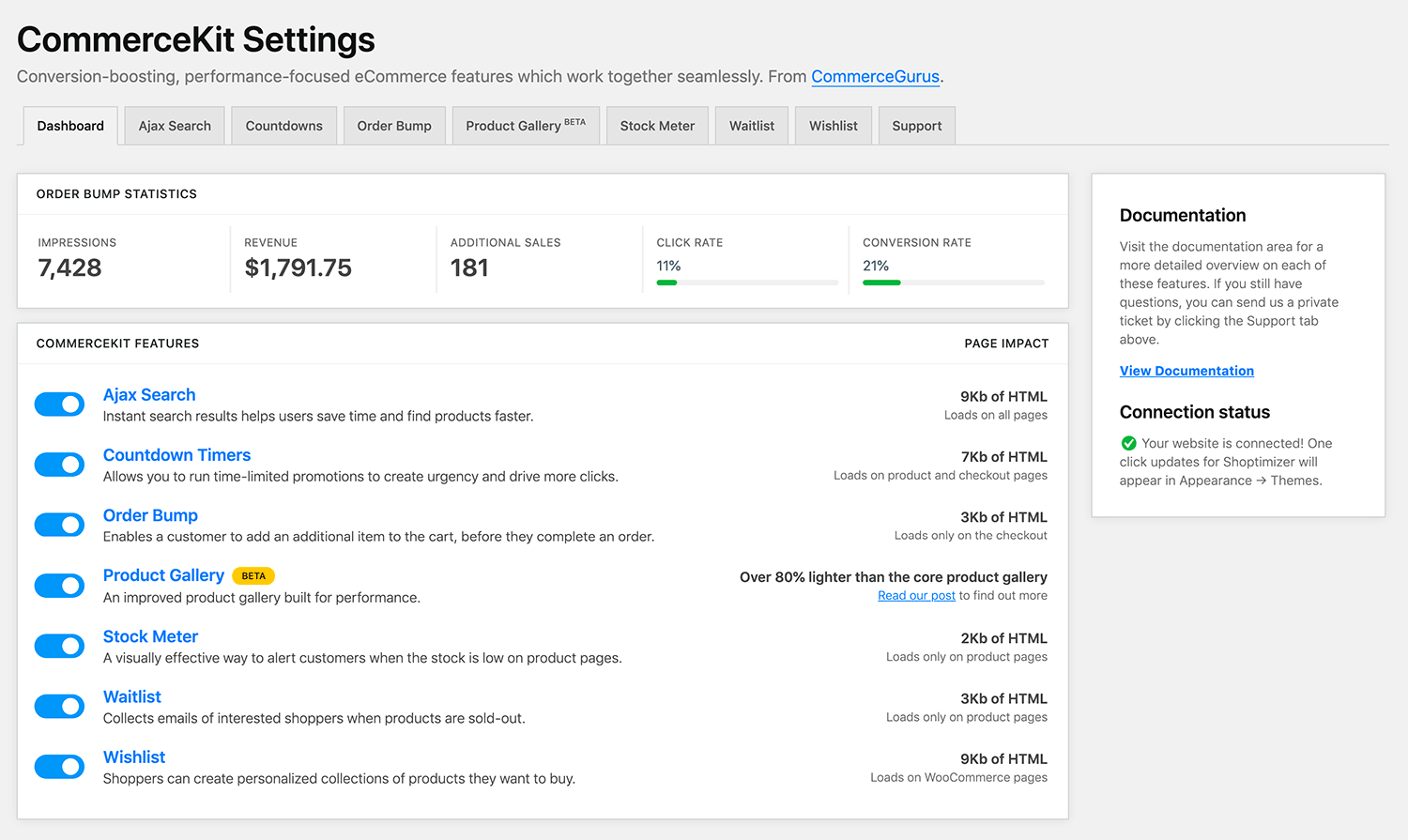Click the Documentation heading
This screenshot has height=840, width=1408.
[x=1183, y=215]
